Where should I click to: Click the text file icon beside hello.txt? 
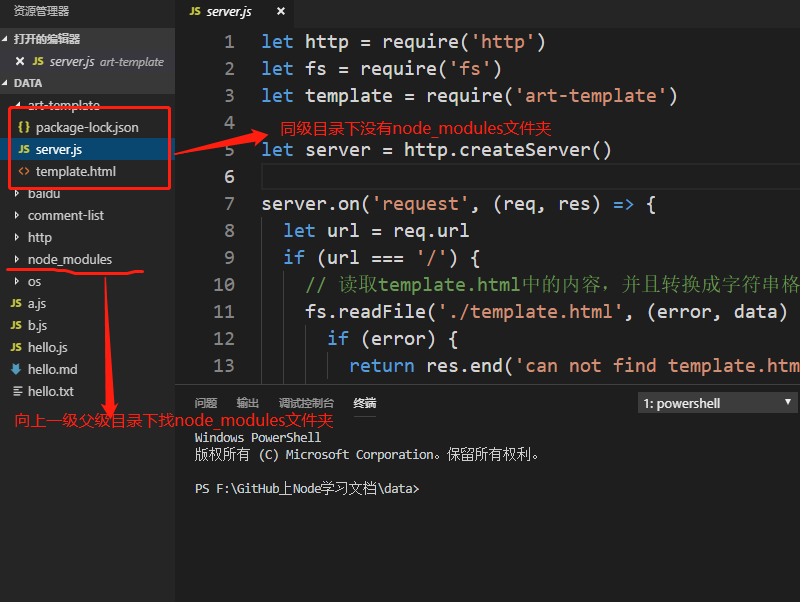[17, 391]
